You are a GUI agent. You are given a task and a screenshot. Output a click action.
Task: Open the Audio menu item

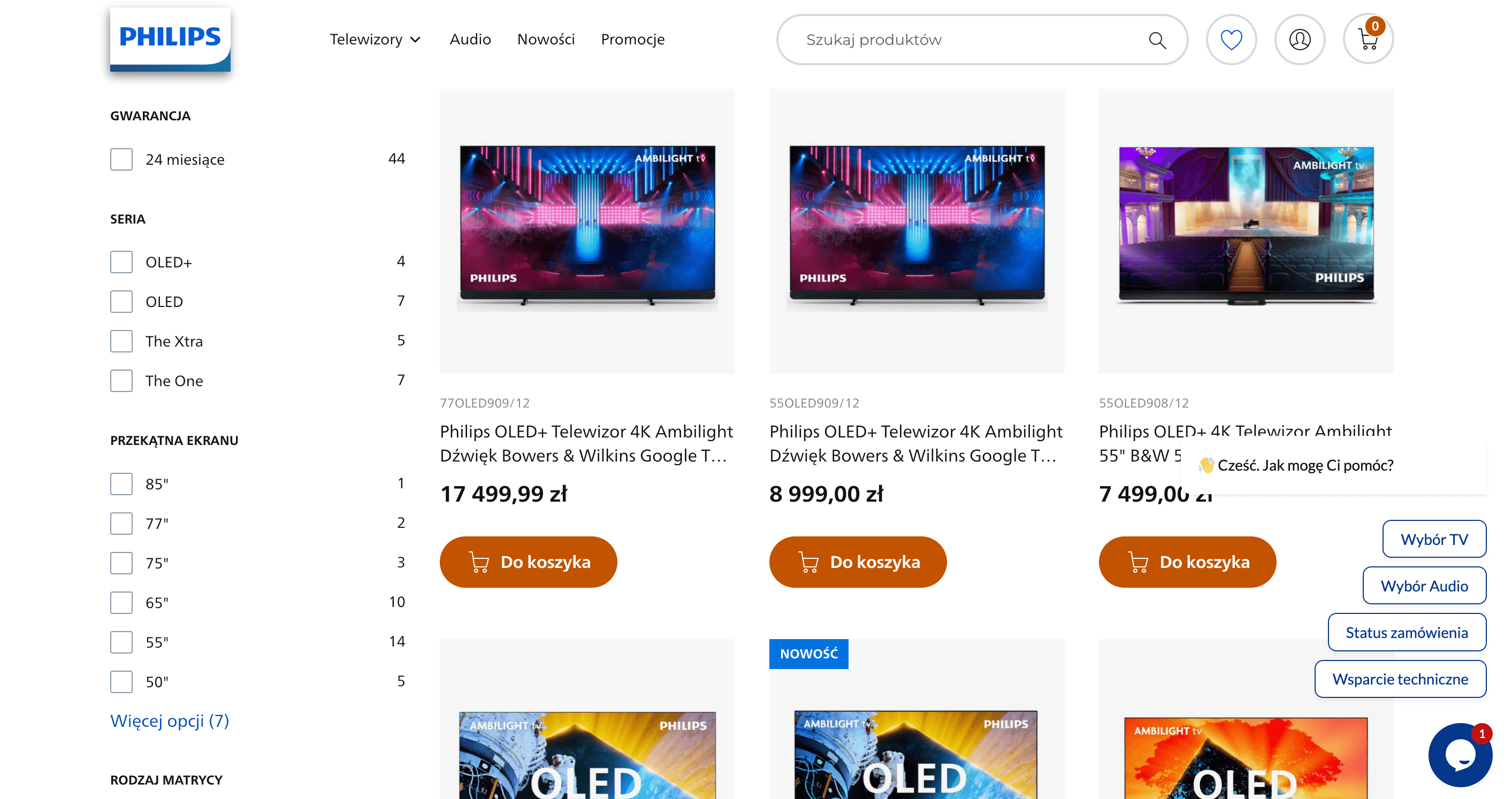(470, 39)
